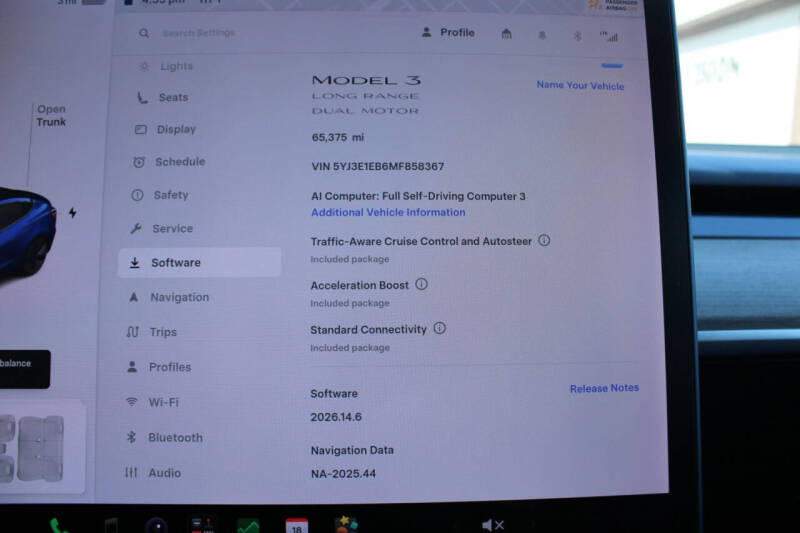Open the dashcam camera app in dock

(156, 525)
